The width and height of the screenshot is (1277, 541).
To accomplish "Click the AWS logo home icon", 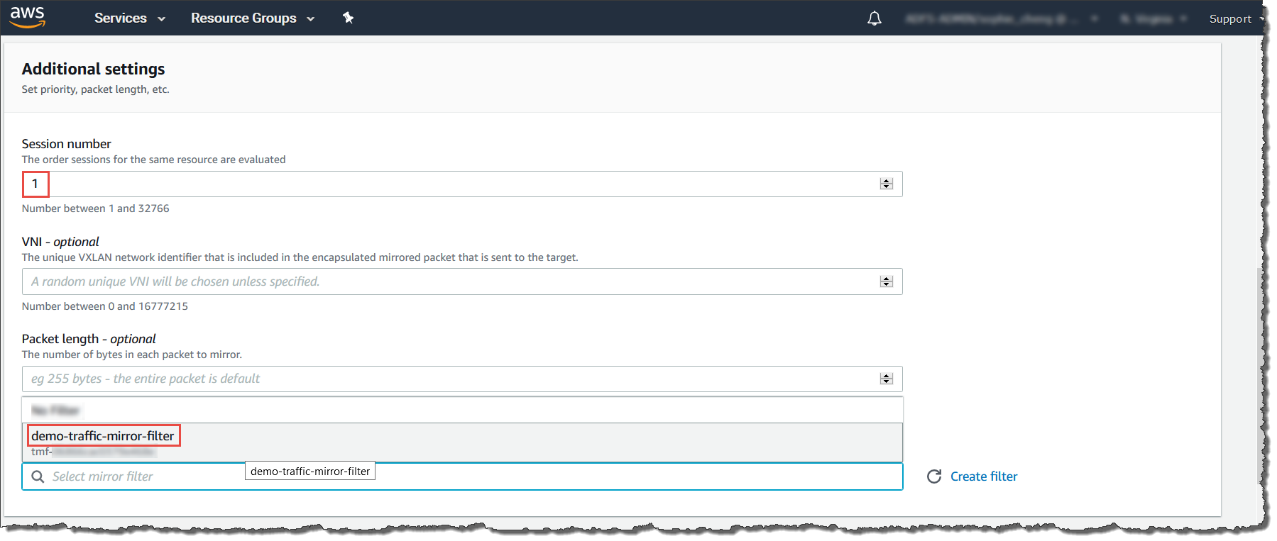I will (28, 18).
